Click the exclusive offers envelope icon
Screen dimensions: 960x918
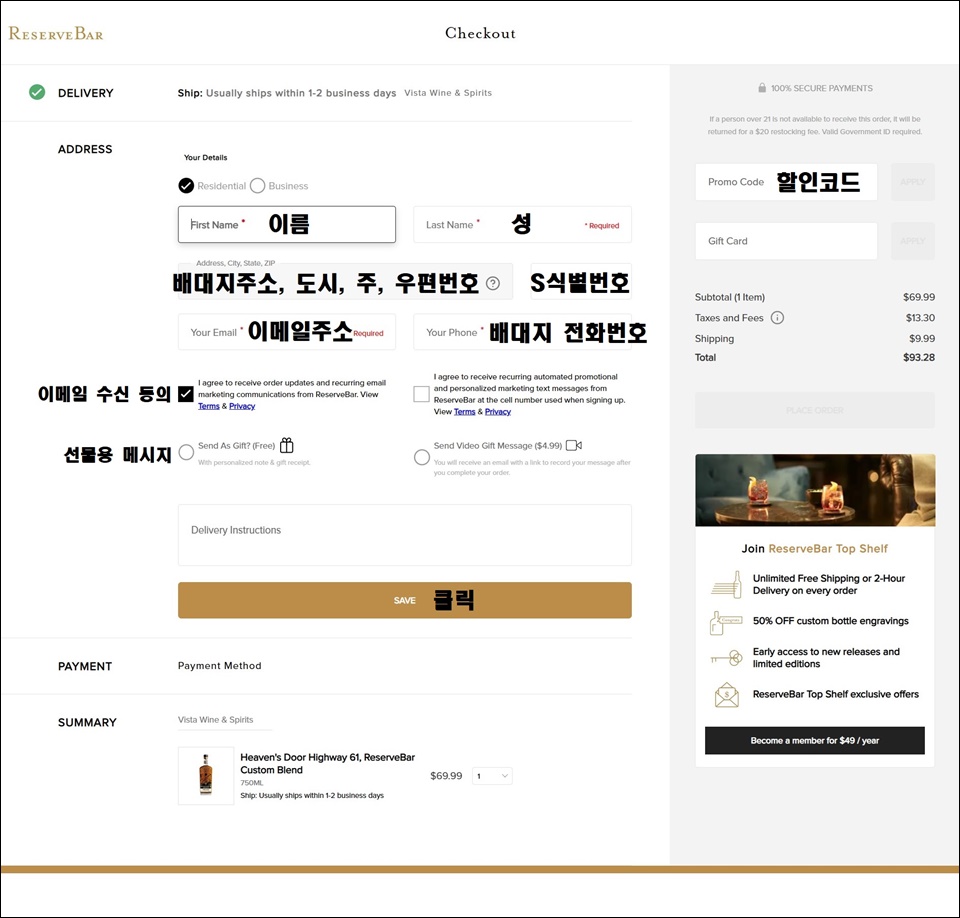click(727, 695)
